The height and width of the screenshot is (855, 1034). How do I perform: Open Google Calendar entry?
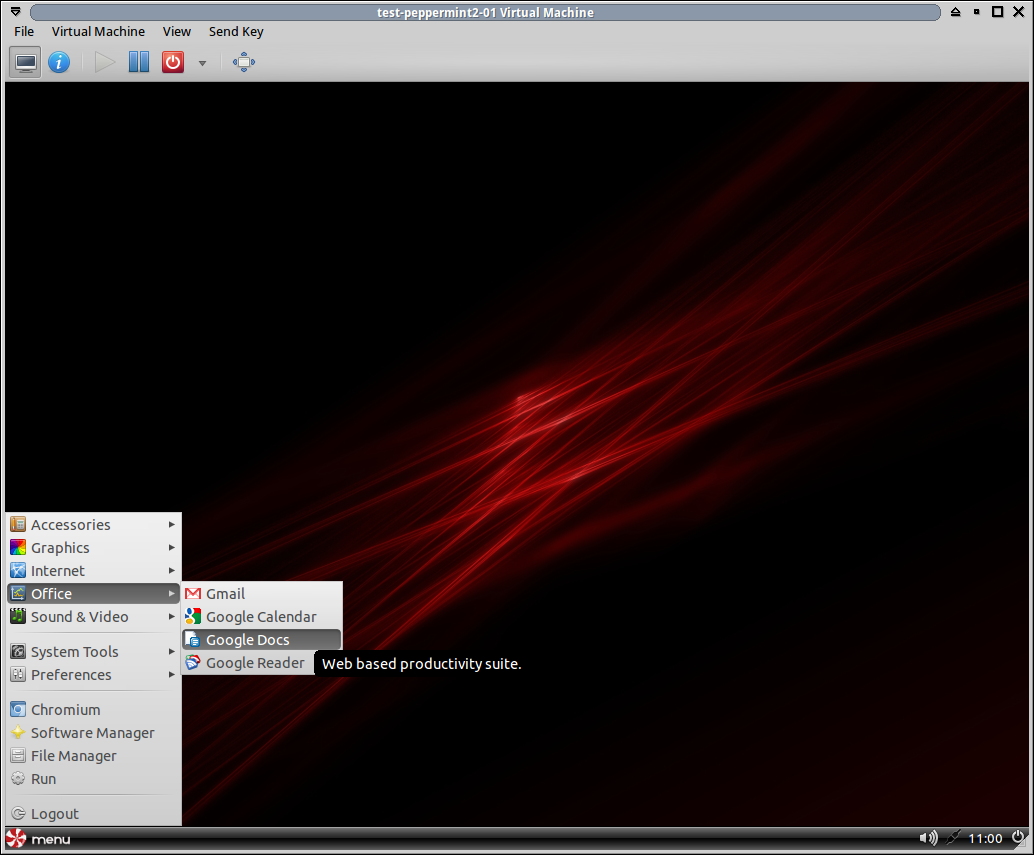tap(262, 617)
